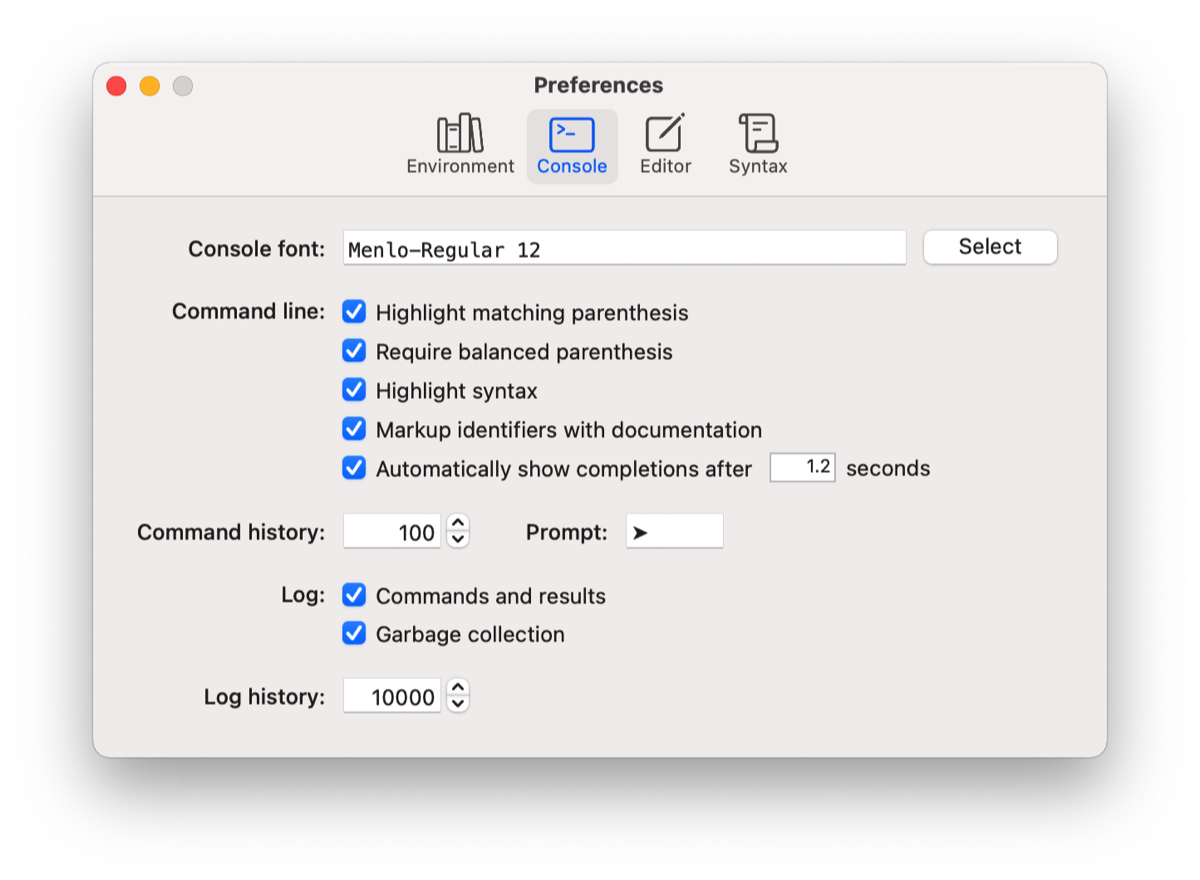Toggle Markup identifiers with documentation
Image resolution: width=1200 pixels, height=880 pixels.
(x=354, y=429)
